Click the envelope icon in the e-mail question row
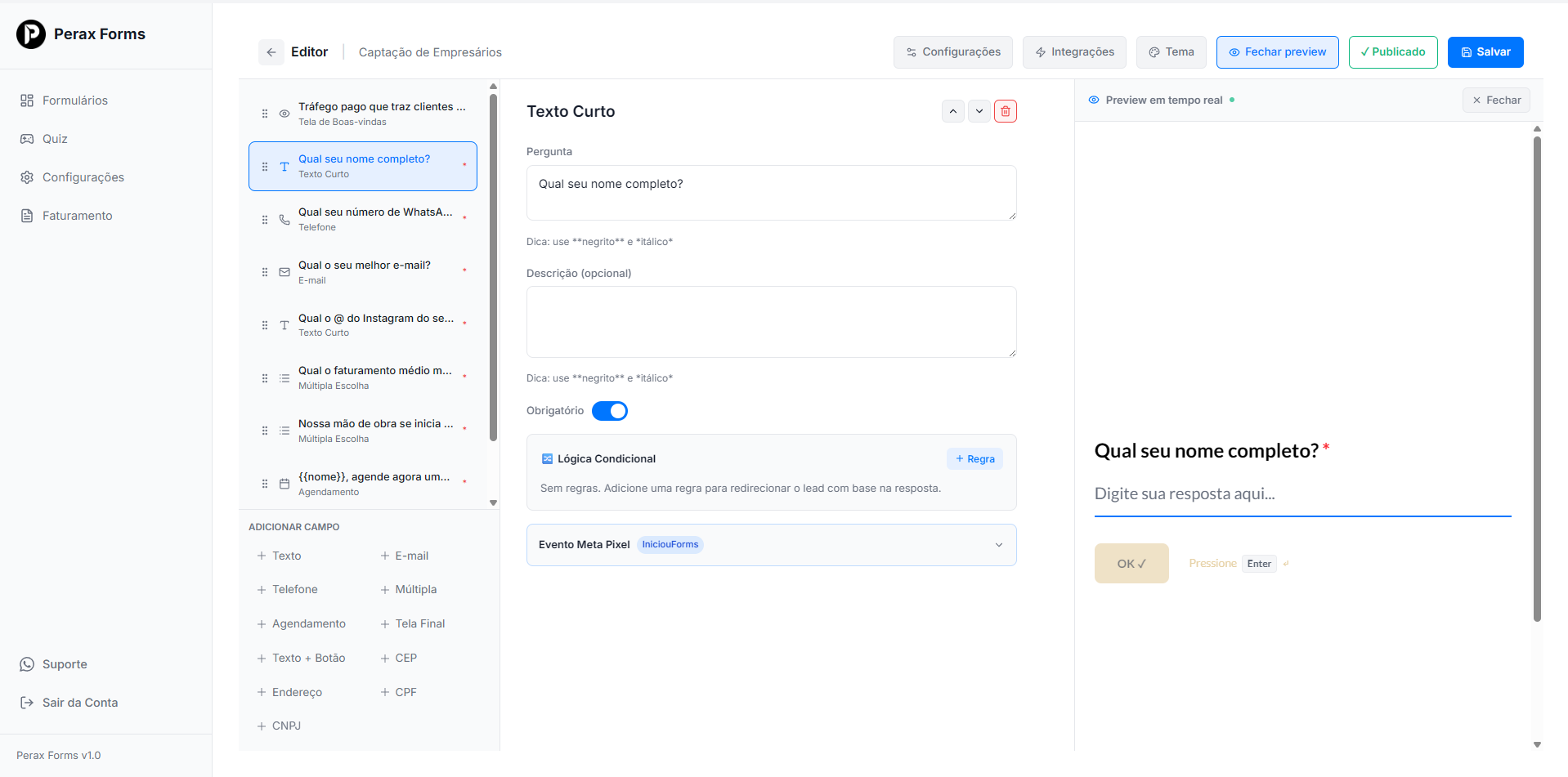This screenshot has height=777, width=1568. tap(284, 272)
